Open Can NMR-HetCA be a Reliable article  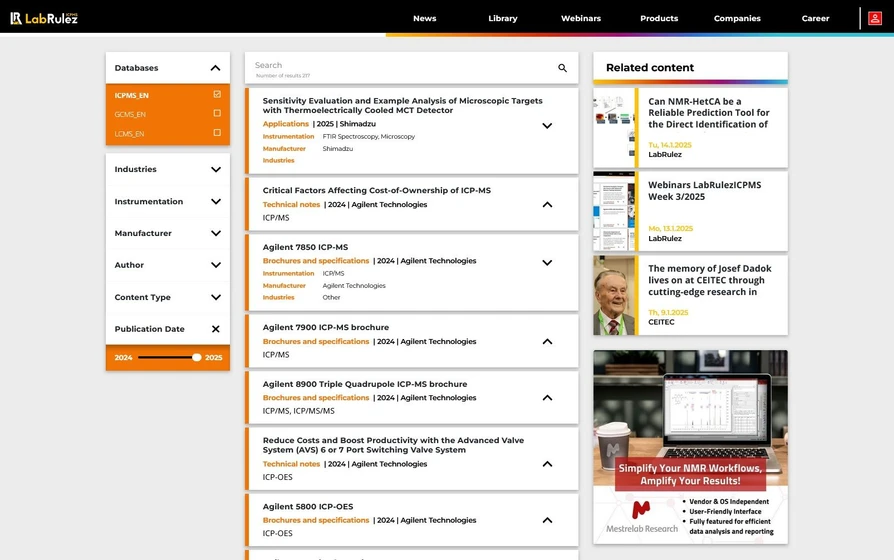[x=709, y=113]
